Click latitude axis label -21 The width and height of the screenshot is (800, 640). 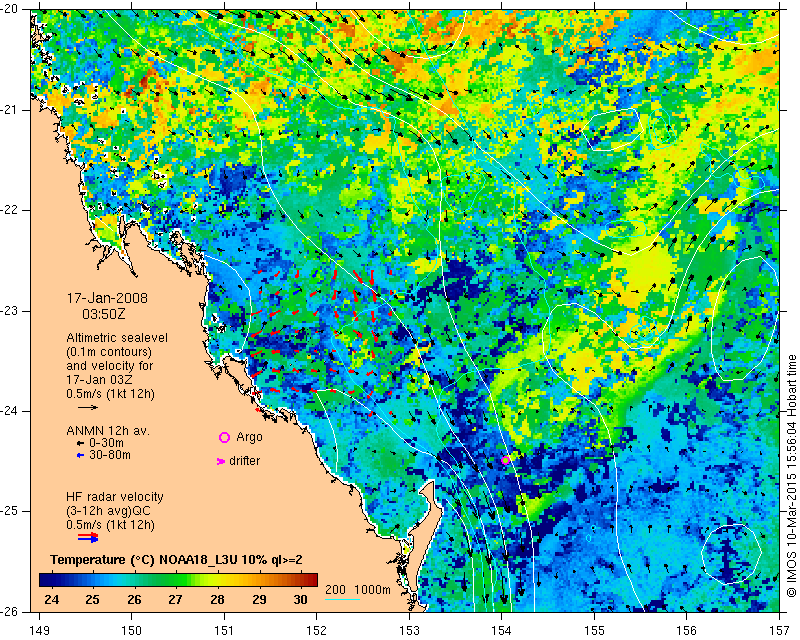click(x=10, y=110)
